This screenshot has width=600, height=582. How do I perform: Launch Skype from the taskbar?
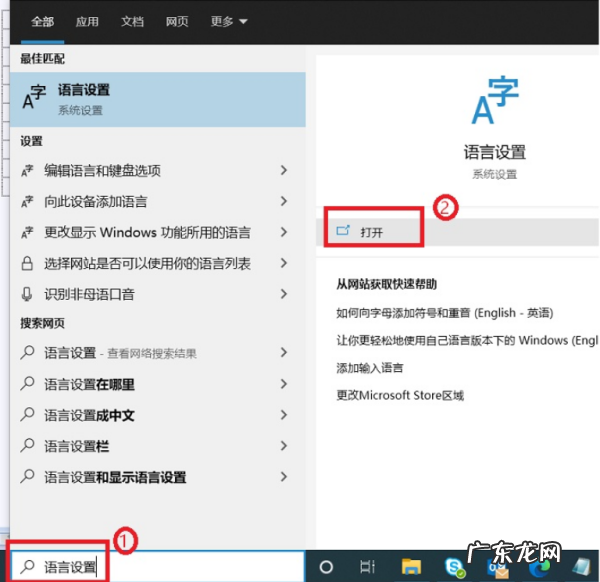(452, 566)
